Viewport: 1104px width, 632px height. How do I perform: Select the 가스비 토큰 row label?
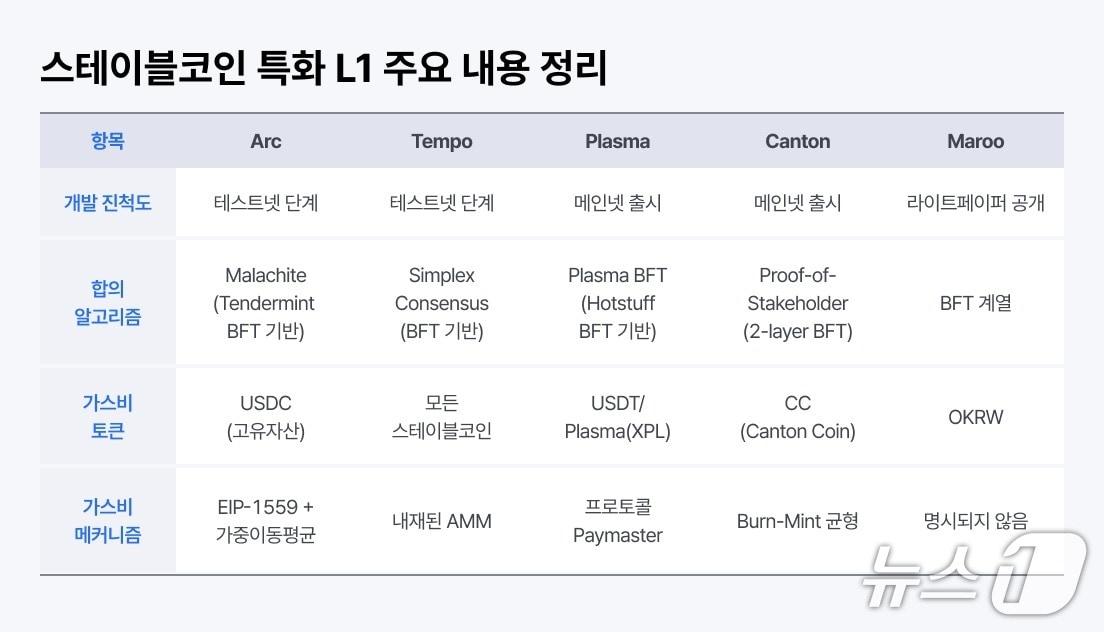pos(108,417)
